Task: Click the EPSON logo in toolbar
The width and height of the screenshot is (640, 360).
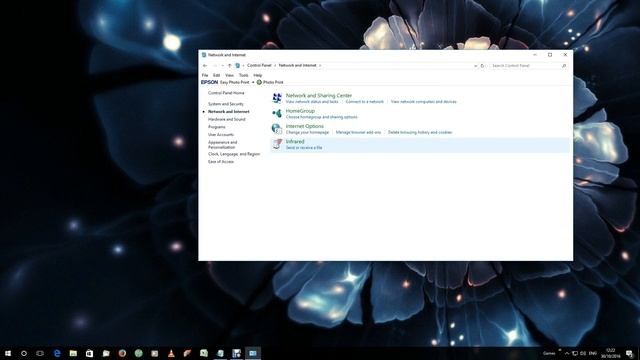Action: coord(209,82)
